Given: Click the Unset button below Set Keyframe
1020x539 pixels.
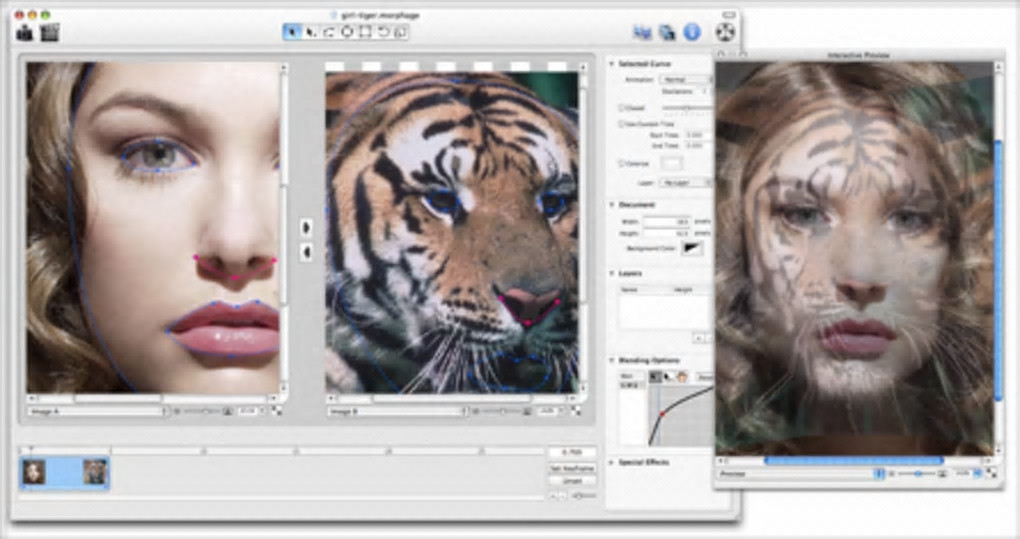Looking at the screenshot, I should 572,481.
